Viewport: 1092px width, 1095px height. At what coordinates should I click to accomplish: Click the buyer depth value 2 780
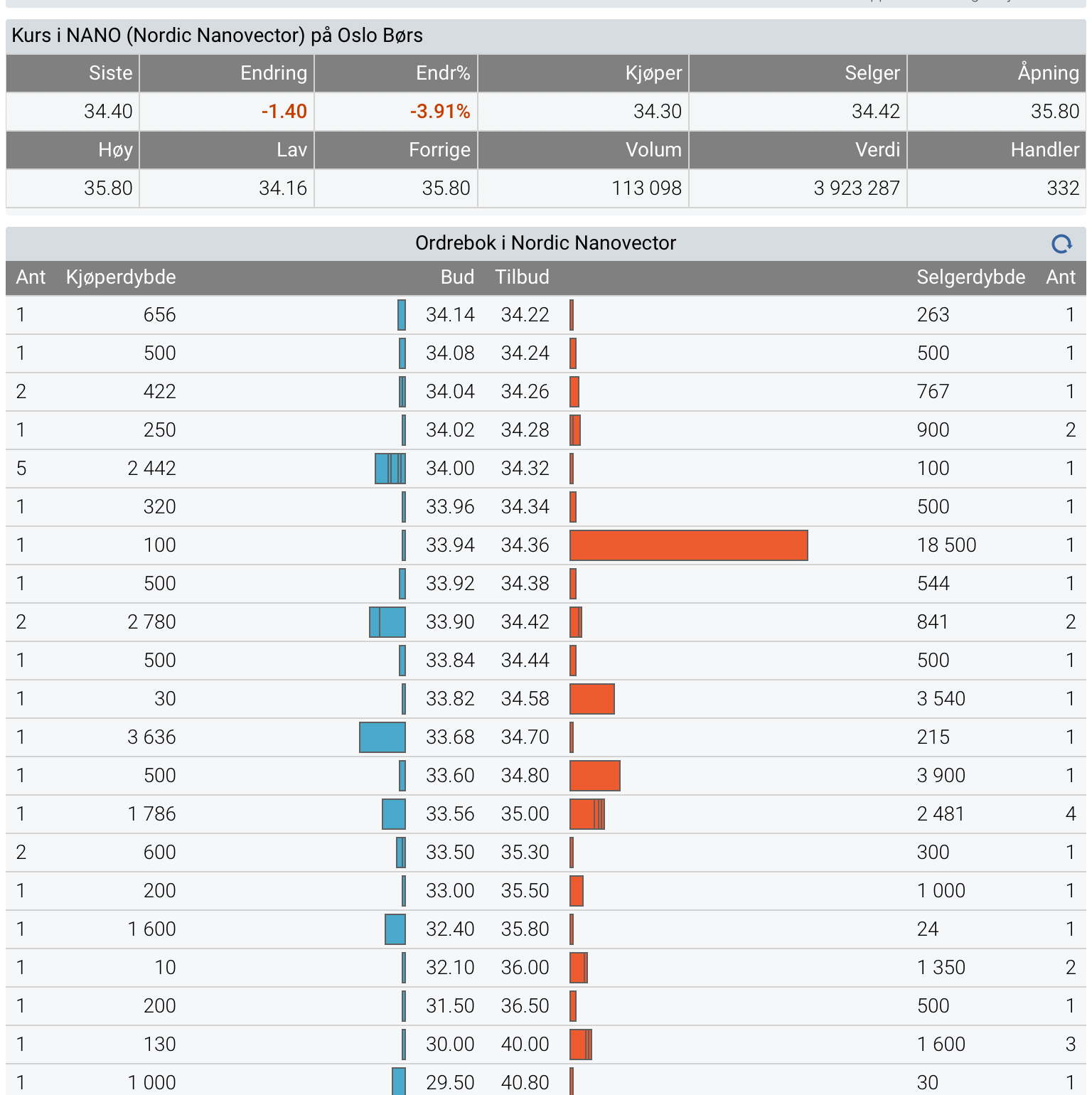pos(151,622)
